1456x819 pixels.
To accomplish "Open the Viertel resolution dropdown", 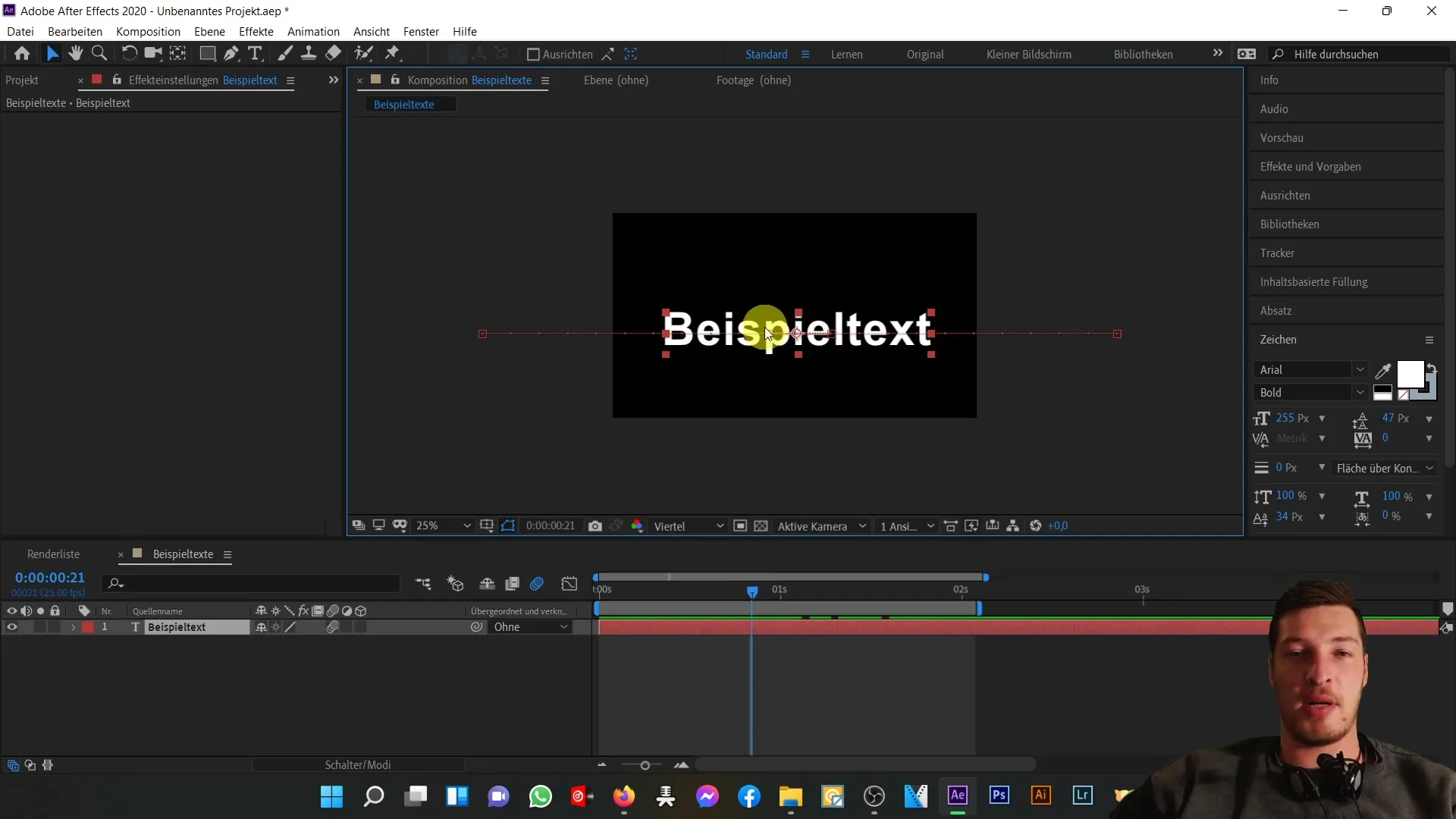I will click(x=688, y=526).
